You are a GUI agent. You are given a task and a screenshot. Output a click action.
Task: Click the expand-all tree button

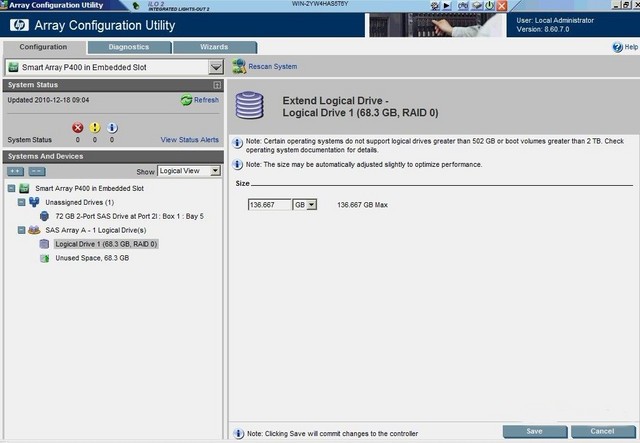pyautogui.click(x=15, y=171)
